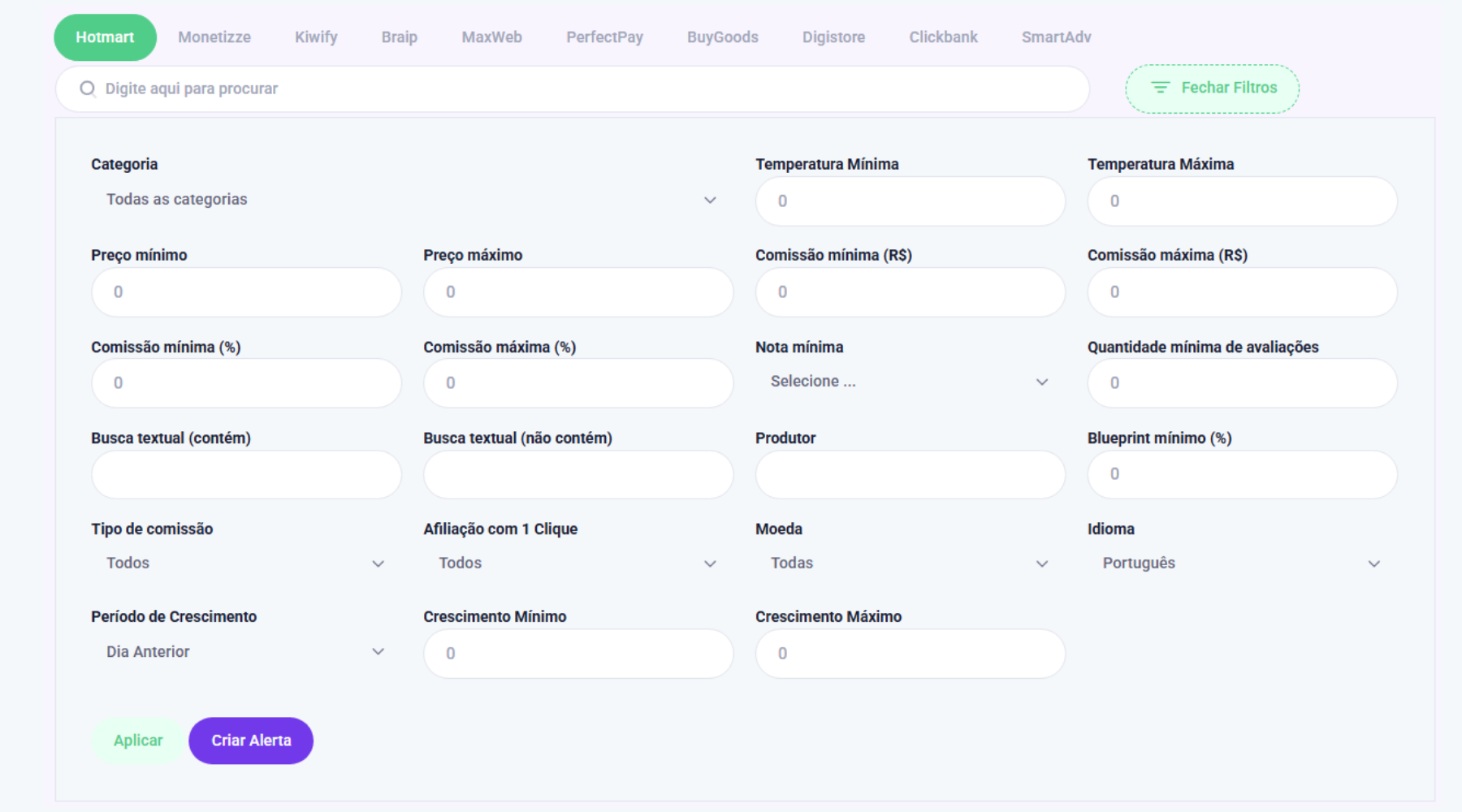Switch to the Monetizze tab

(x=214, y=37)
